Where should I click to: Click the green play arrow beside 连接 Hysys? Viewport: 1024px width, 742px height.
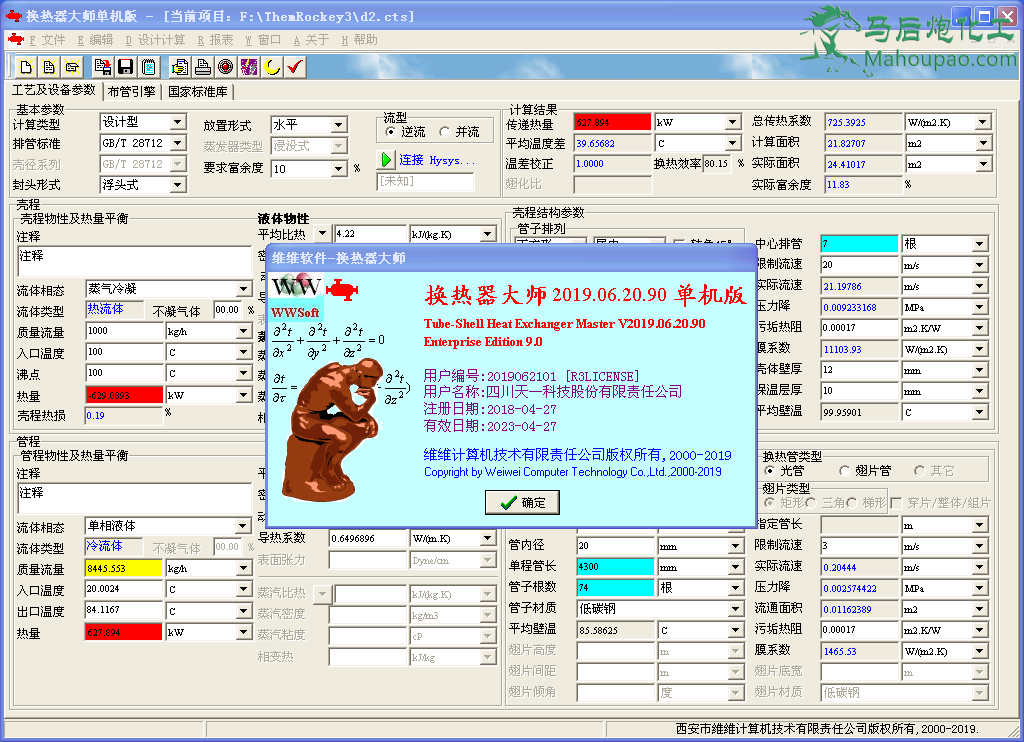(x=386, y=160)
